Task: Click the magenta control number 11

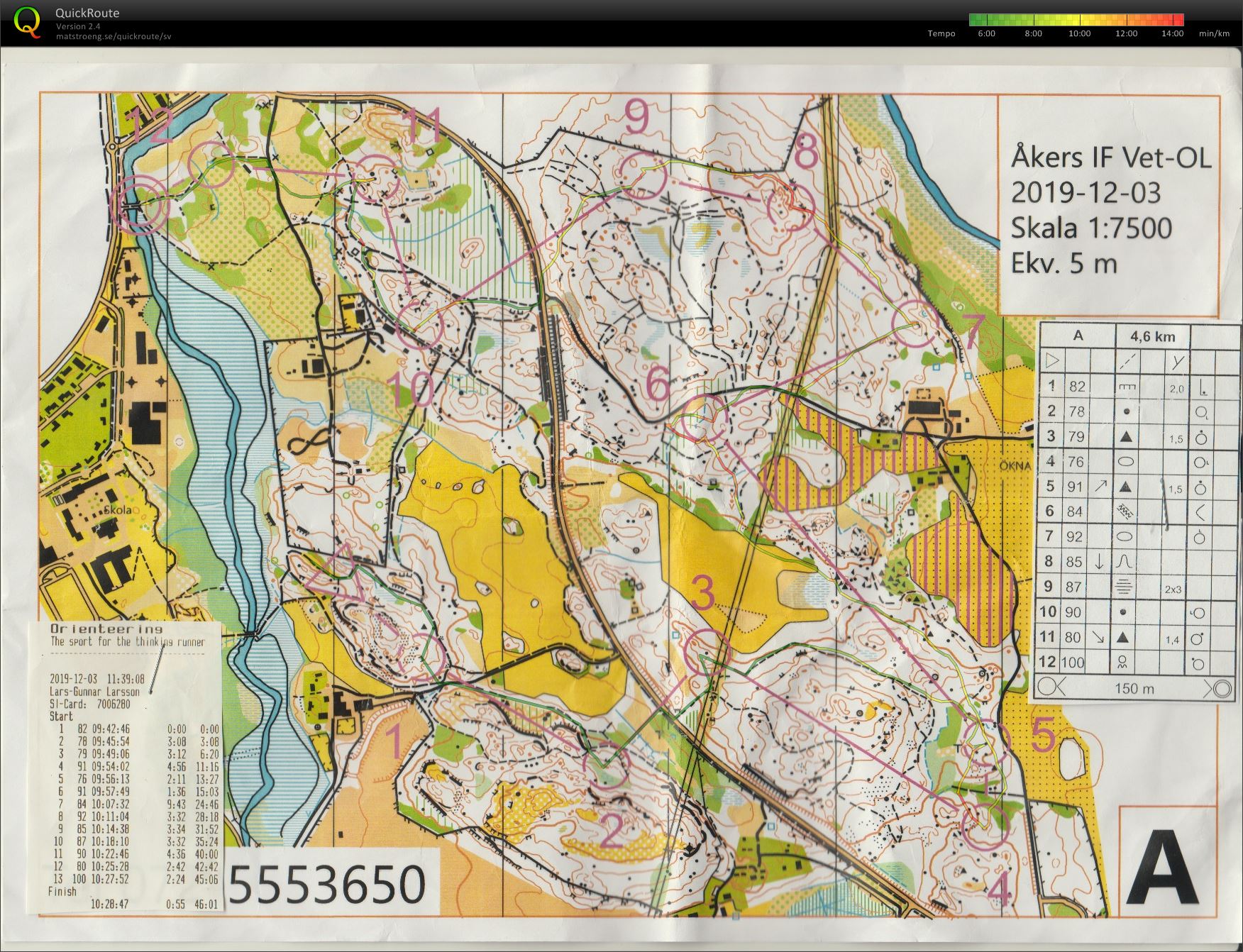Action: point(421,126)
